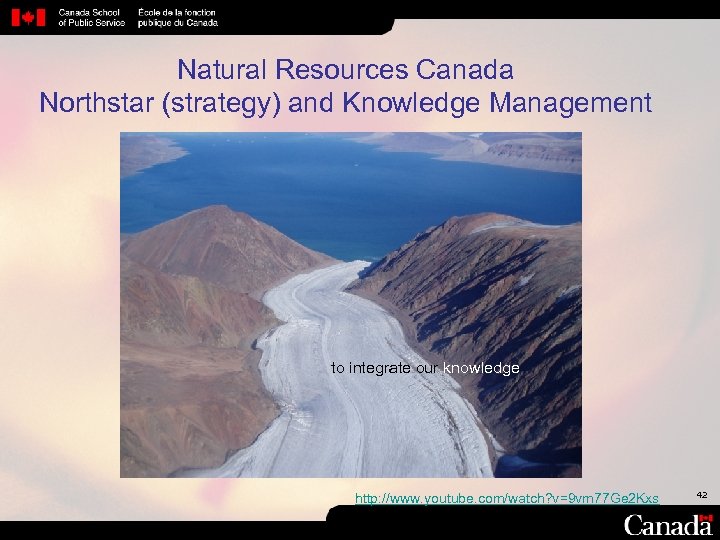The height and width of the screenshot is (540, 720).
Task: Click 'École de la fonction publique du Canada'
Action: point(178,18)
